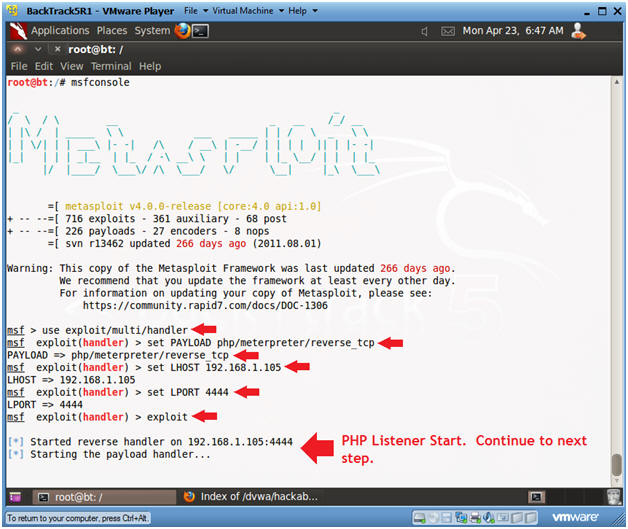Click 'Started reverse handler on 192.168.1.105:4444' line
The image size is (628, 529).
click(151, 442)
